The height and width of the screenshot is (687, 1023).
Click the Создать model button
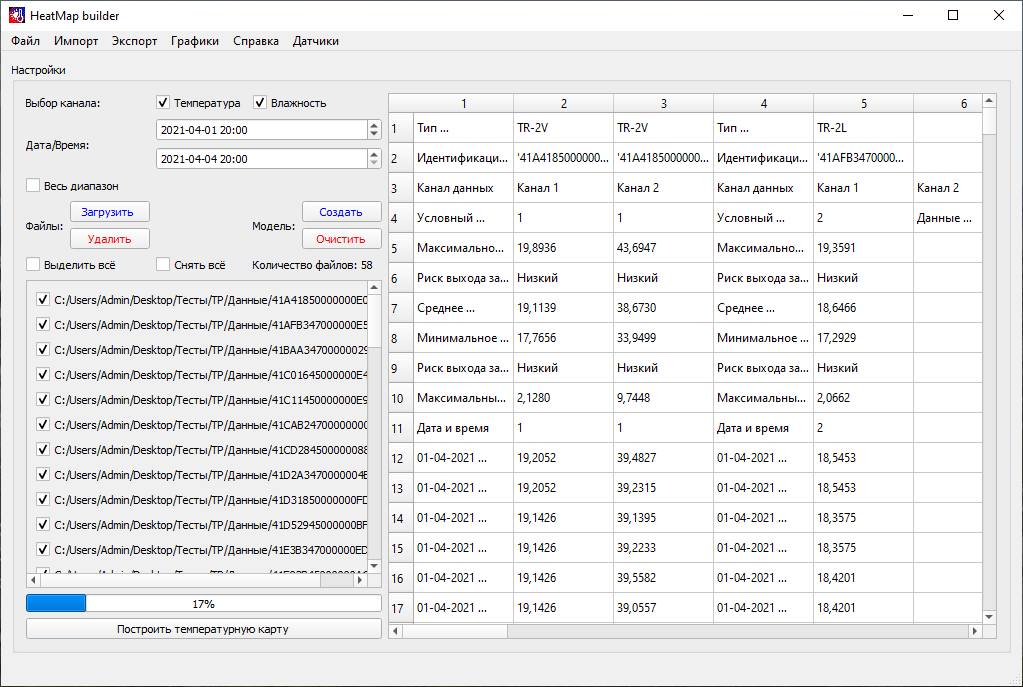341,212
